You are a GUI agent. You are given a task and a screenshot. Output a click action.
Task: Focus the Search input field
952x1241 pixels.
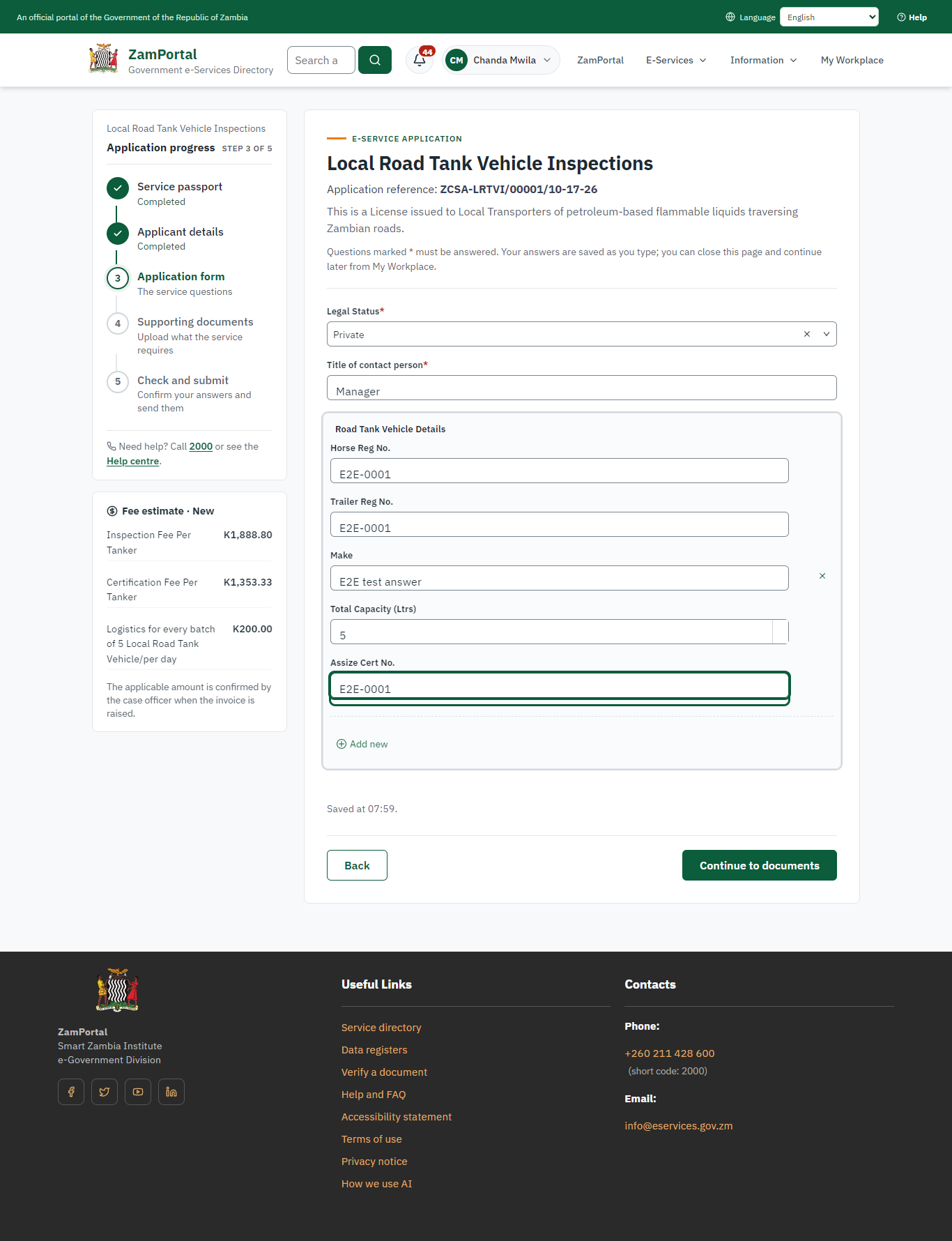click(321, 60)
